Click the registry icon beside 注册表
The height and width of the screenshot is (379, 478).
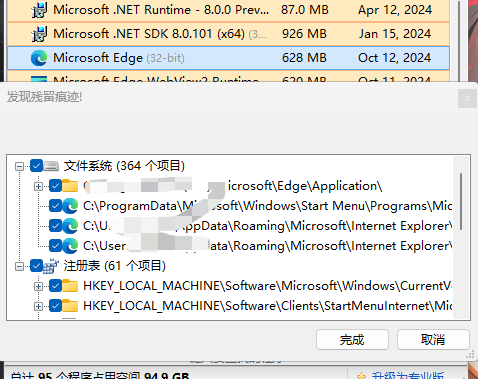click(x=51, y=266)
